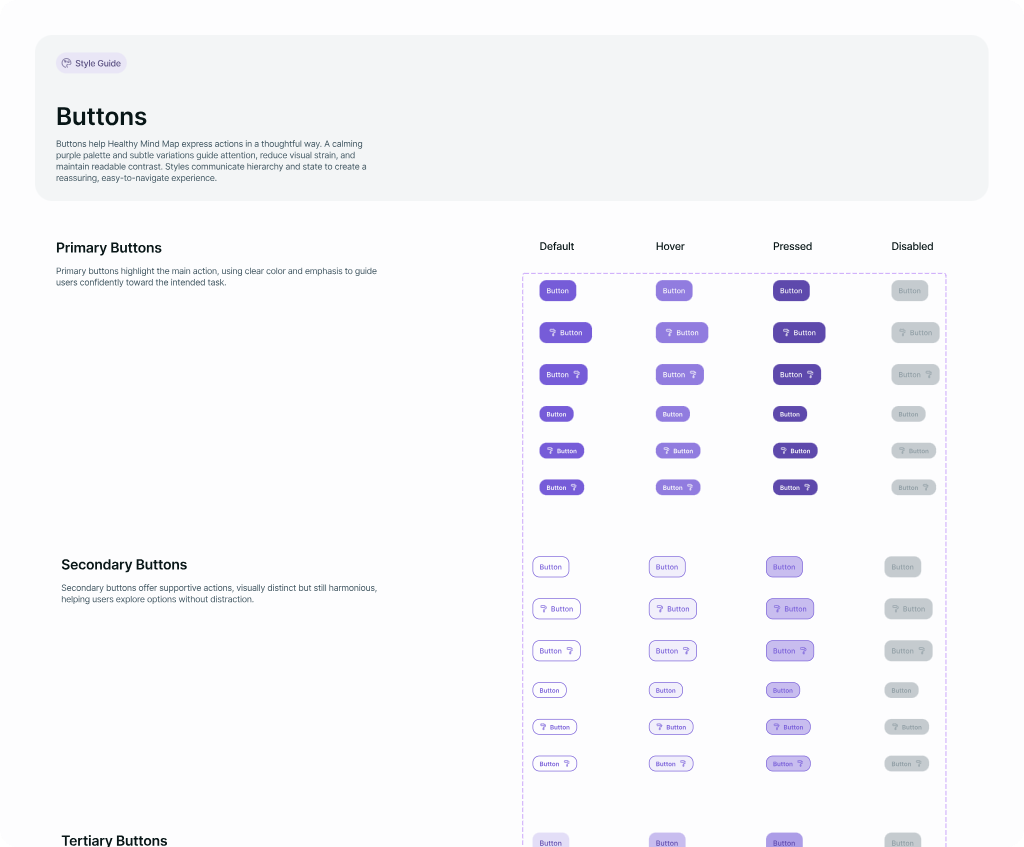
Task: Click primary Pressed large button without icon
Action: 792,291
